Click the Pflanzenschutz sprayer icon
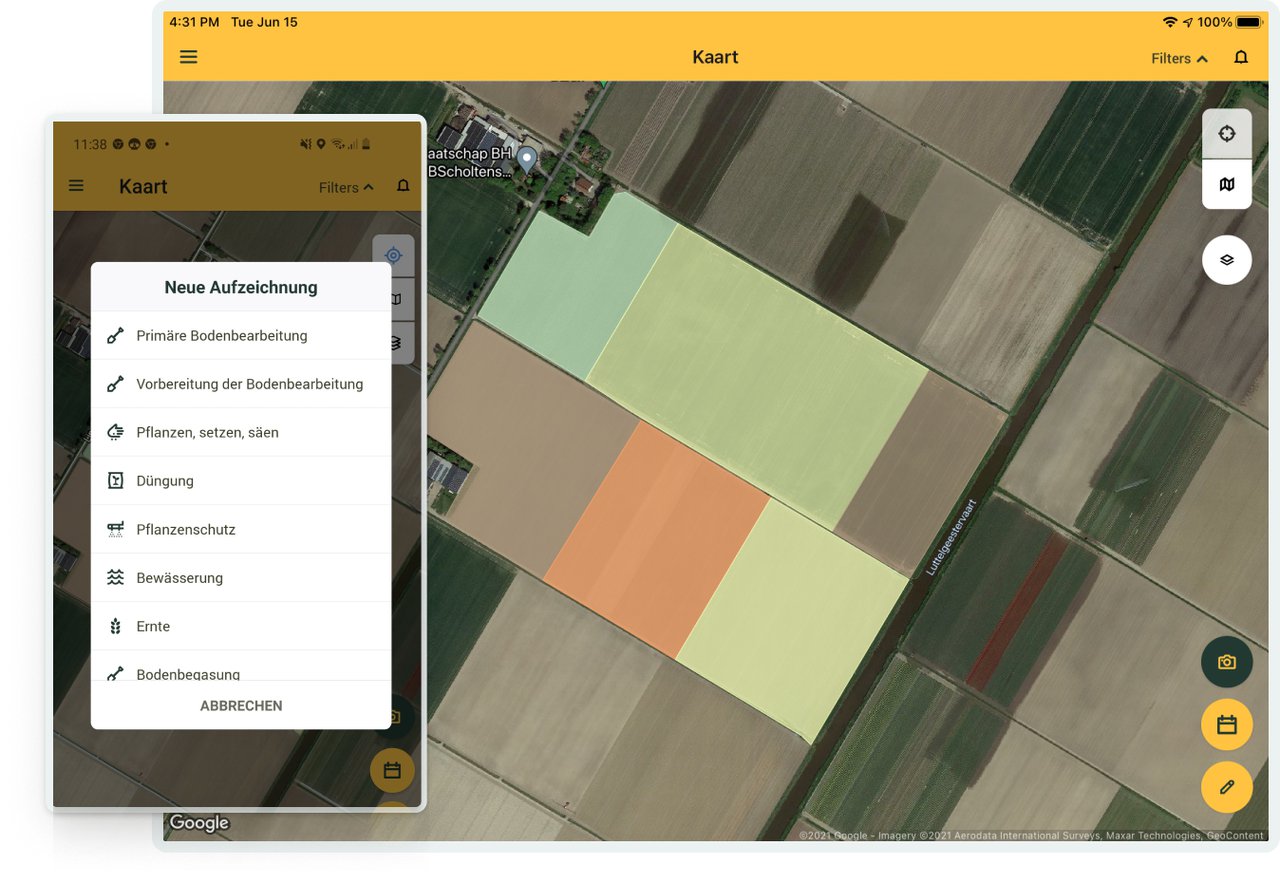The height and width of the screenshot is (883, 1280). pyautogui.click(x=115, y=530)
